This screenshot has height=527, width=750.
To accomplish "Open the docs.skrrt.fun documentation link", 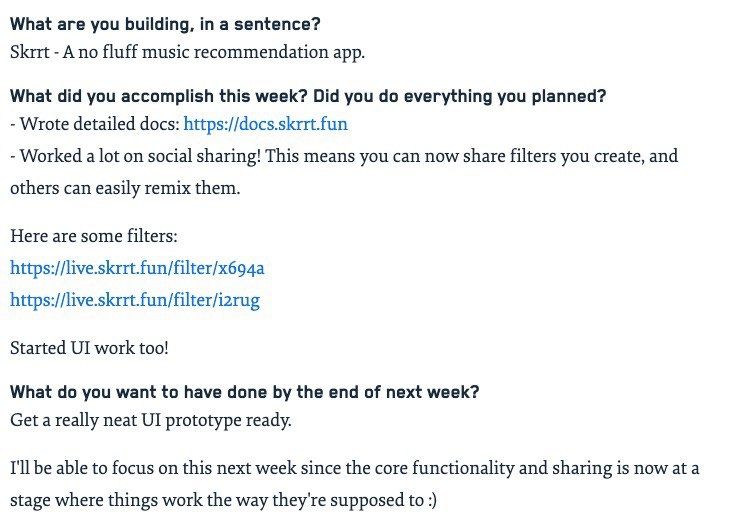I will pyautogui.click(x=265, y=124).
